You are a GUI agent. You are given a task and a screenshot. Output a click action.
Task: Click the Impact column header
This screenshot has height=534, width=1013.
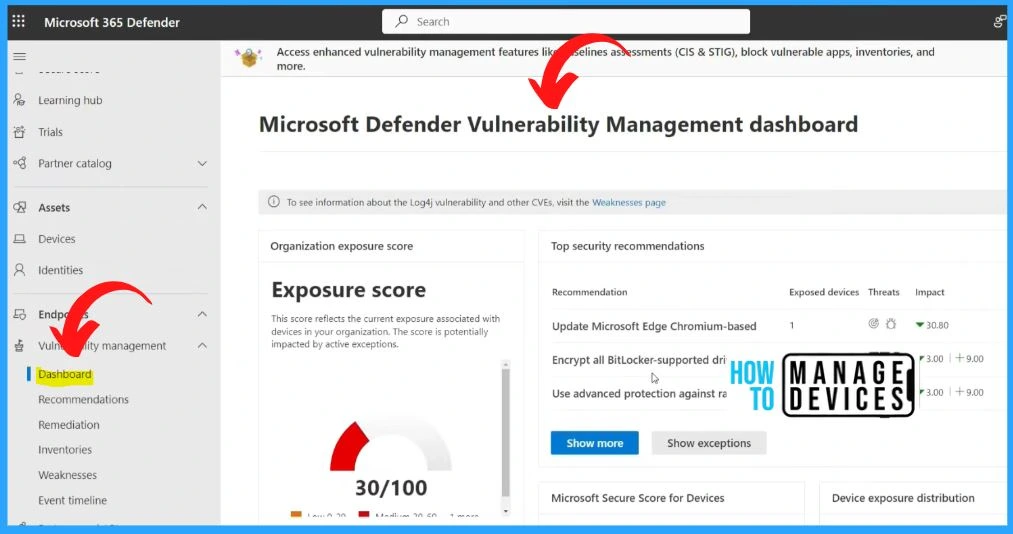930,292
